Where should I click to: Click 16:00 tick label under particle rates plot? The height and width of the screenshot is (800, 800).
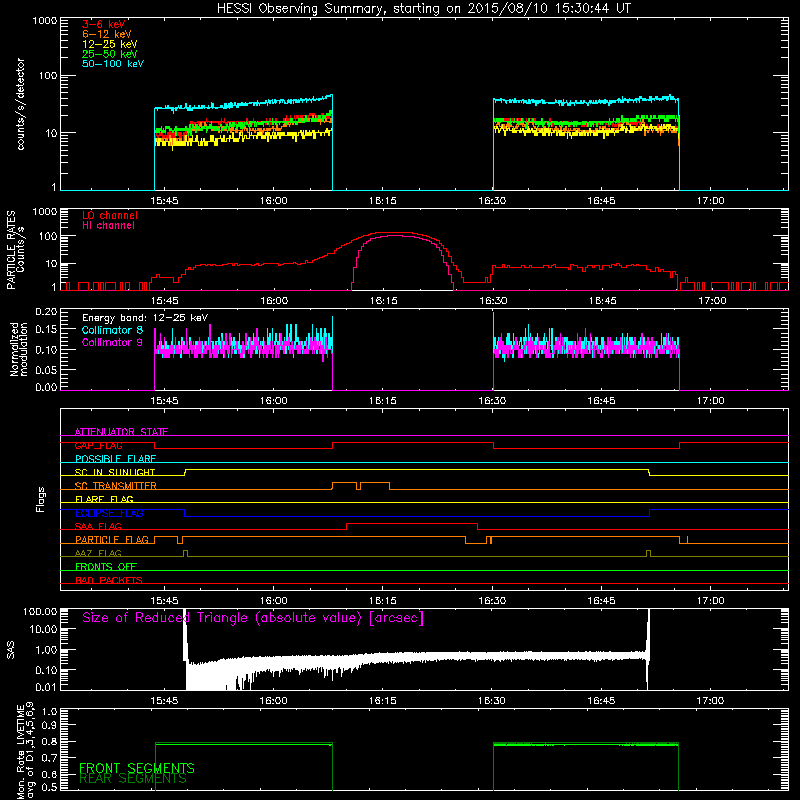pos(274,301)
